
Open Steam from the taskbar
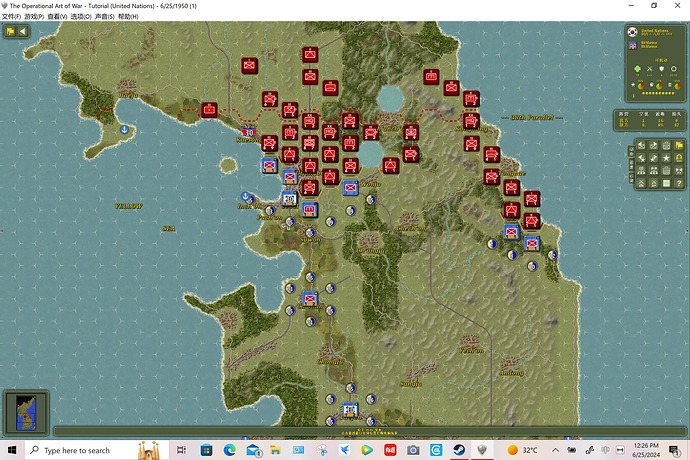coord(459,450)
